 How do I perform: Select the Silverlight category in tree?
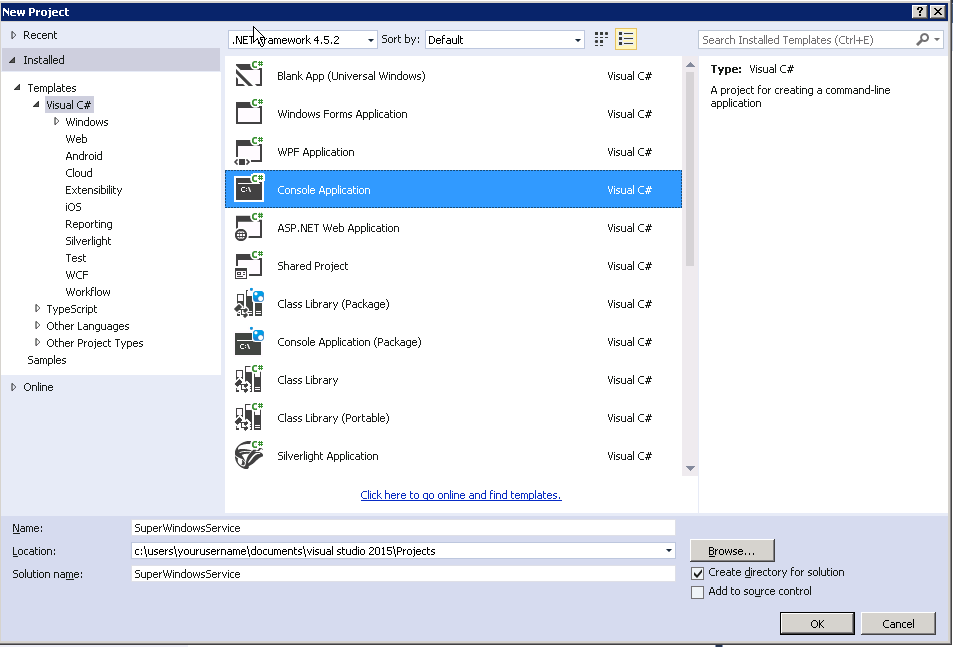coord(88,241)
